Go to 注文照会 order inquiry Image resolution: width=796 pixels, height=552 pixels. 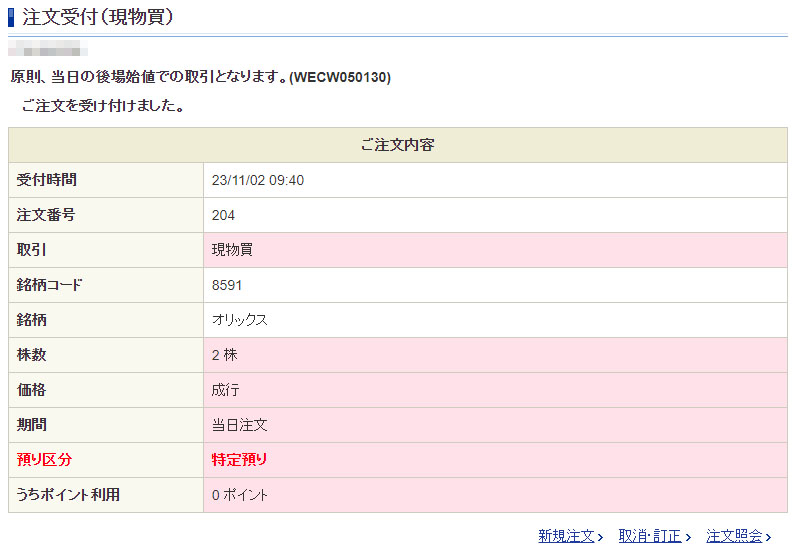point(734,536)
